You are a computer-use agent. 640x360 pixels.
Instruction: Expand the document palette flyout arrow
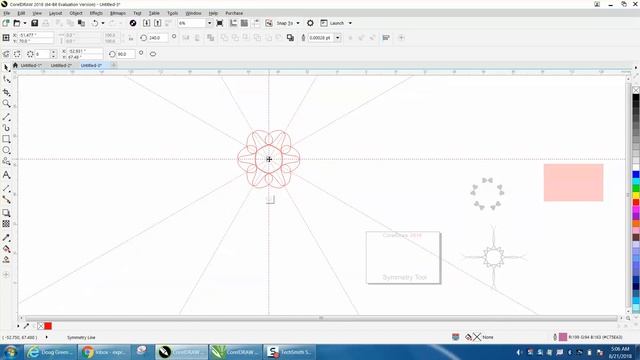coord(18,326)
